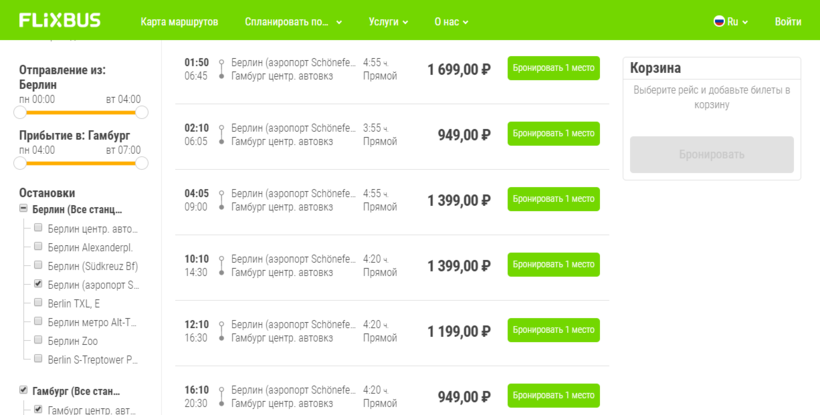Click arrival slider left handle

point(20,163)
